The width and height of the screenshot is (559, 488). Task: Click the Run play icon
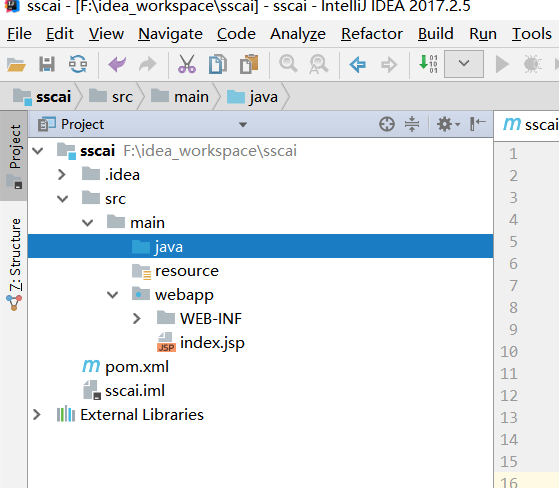point(502,65)
